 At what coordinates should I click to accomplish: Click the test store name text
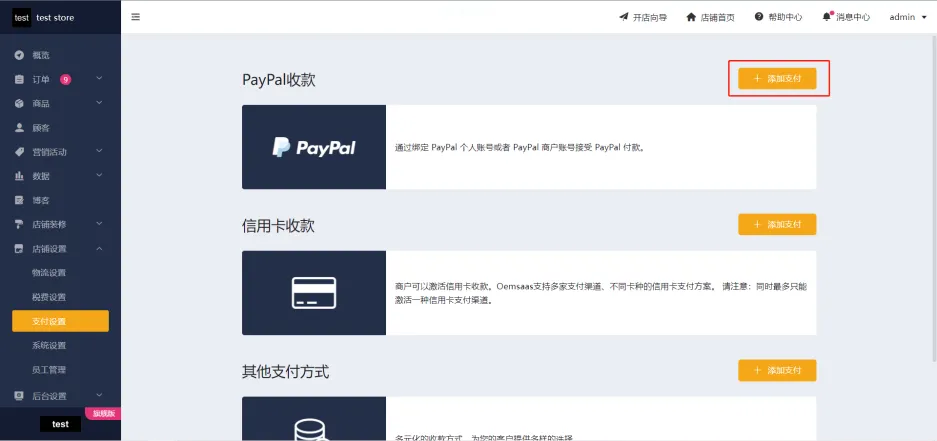click(55, 17)
